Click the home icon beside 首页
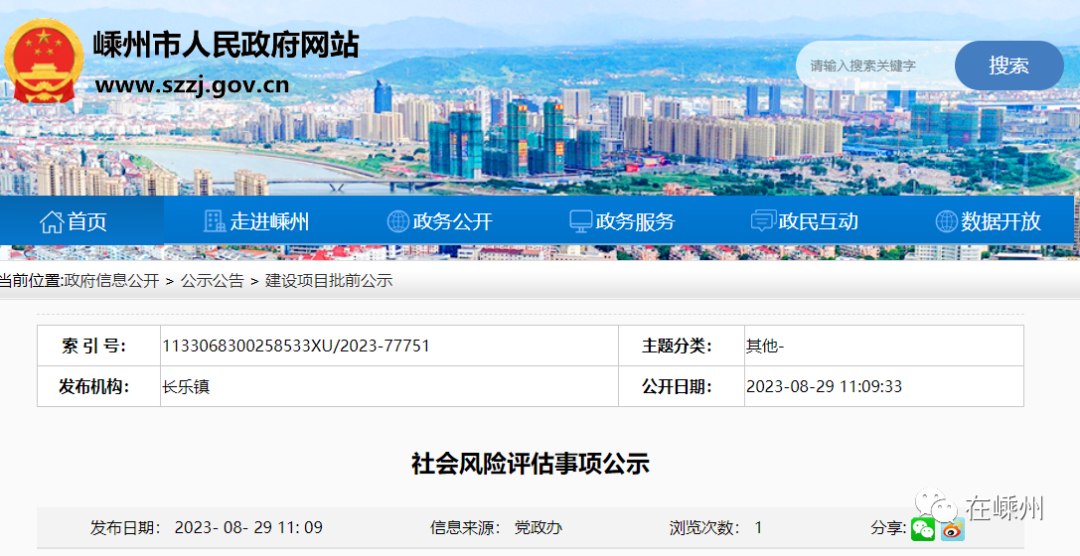 coord(51,222)
